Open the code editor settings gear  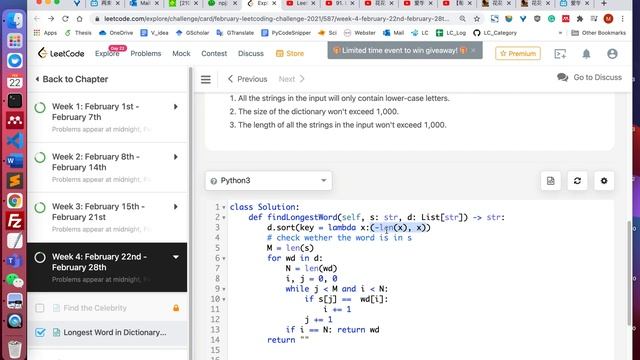pyautogui.click(x=604, y=180)
